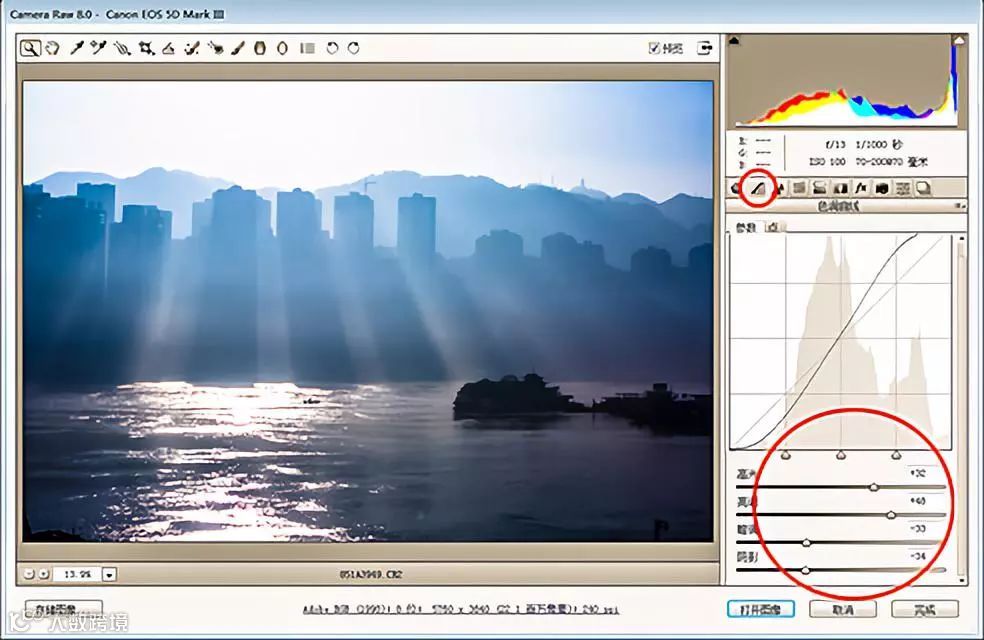Open the Tone Curve panel tab
The height and width of the screenshot is (640, 984).
click(759, 188)
